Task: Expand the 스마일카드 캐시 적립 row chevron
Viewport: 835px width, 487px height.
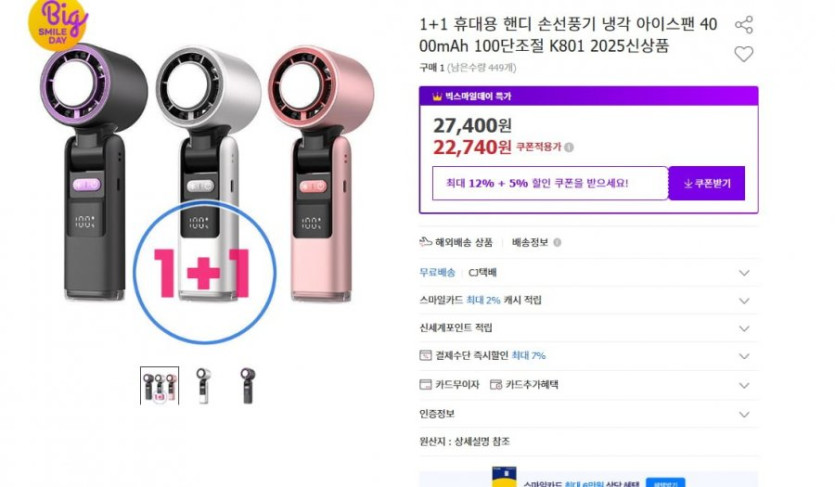Action: [744, 301]
